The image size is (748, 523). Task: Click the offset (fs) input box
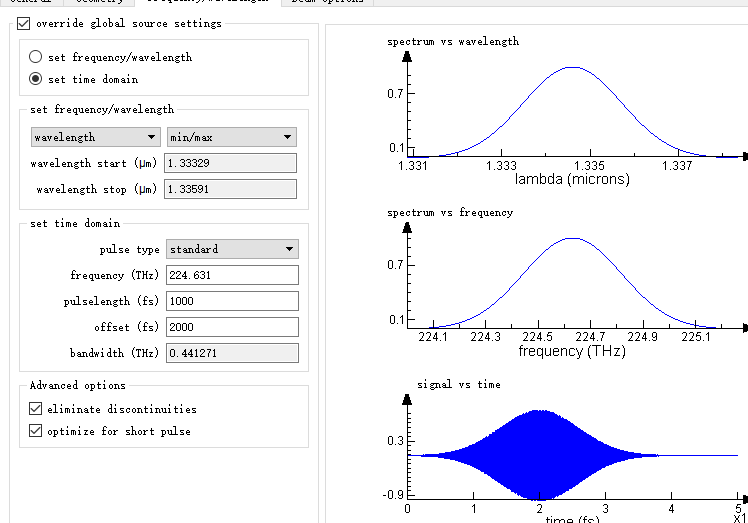tap(232, 327)
